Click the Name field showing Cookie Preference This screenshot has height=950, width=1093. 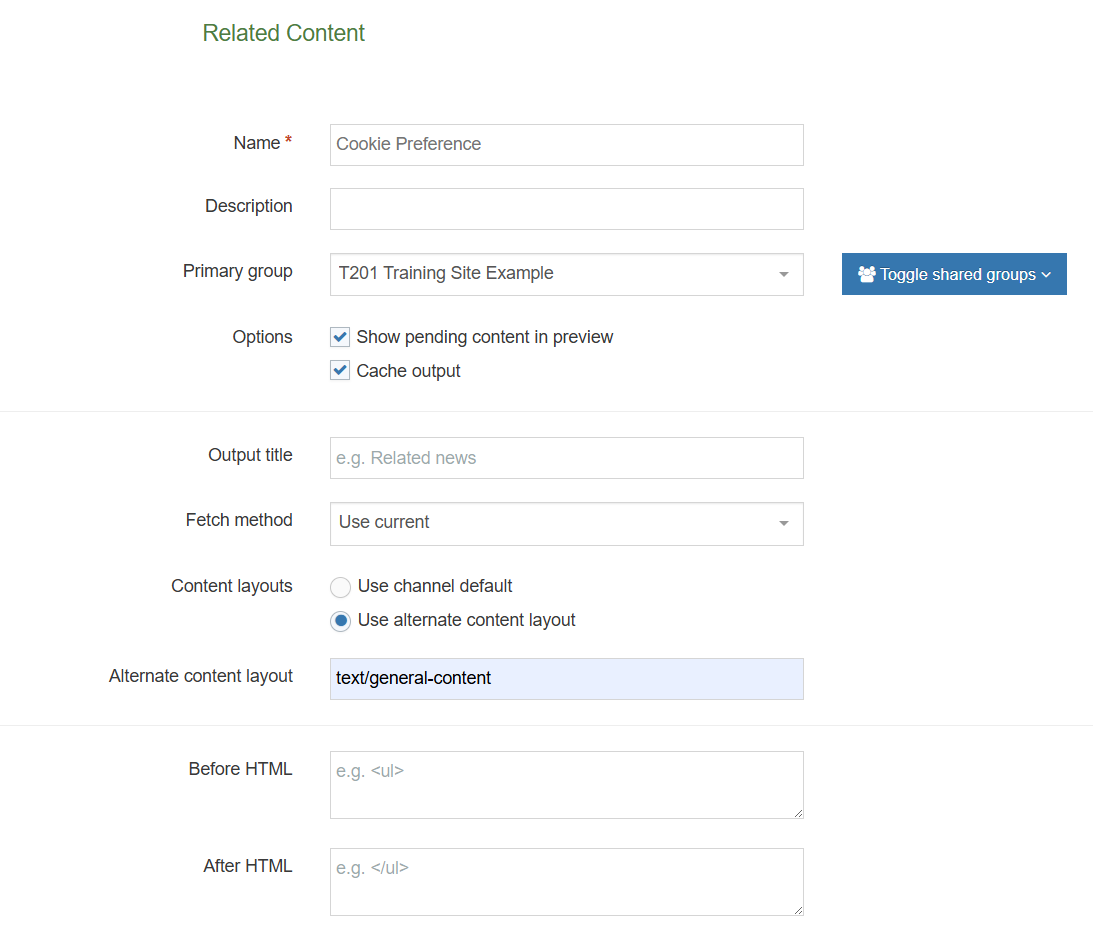(x=566, y=145)
